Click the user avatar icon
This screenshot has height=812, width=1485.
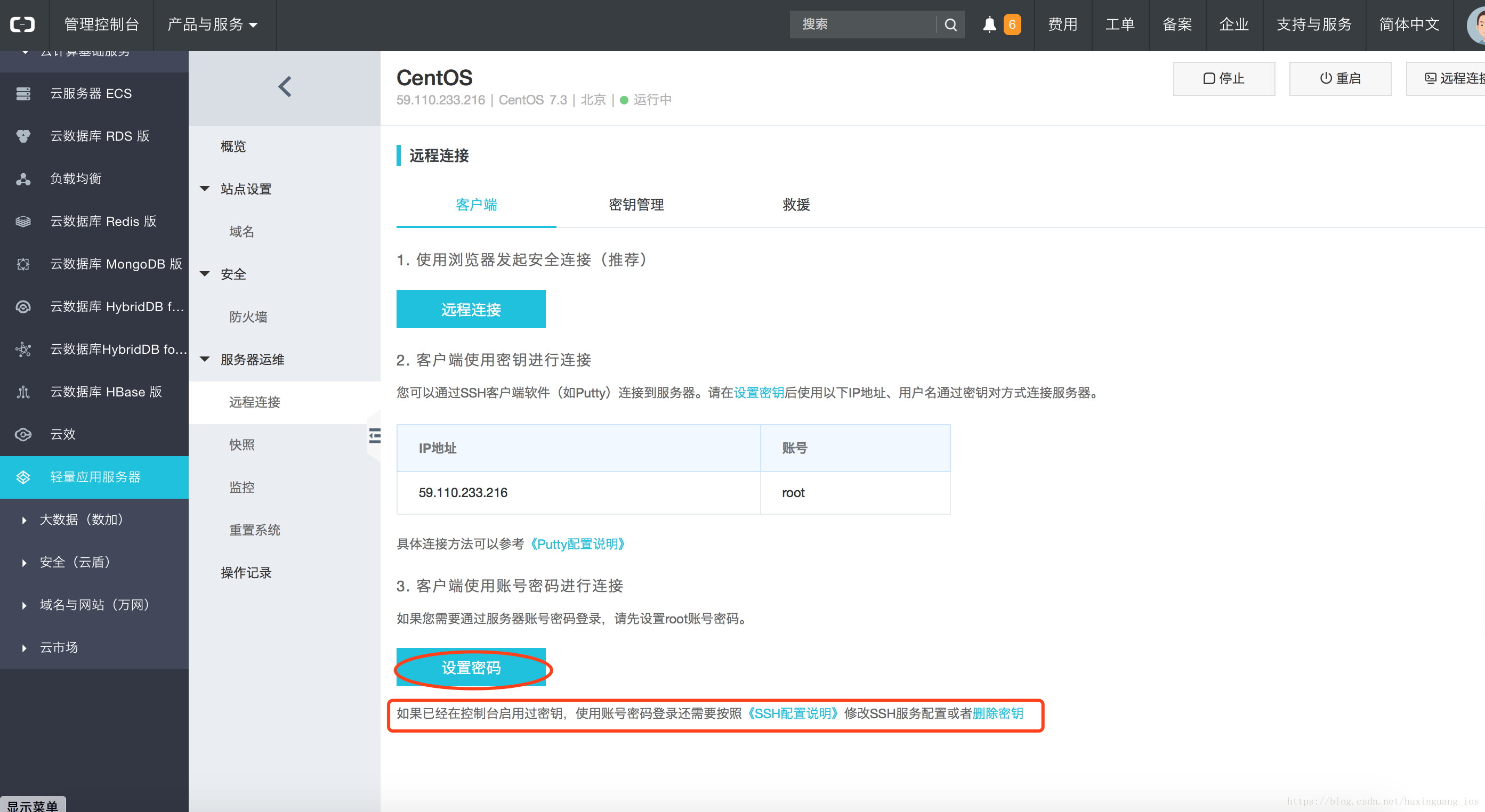click(x=1476, y=26)
